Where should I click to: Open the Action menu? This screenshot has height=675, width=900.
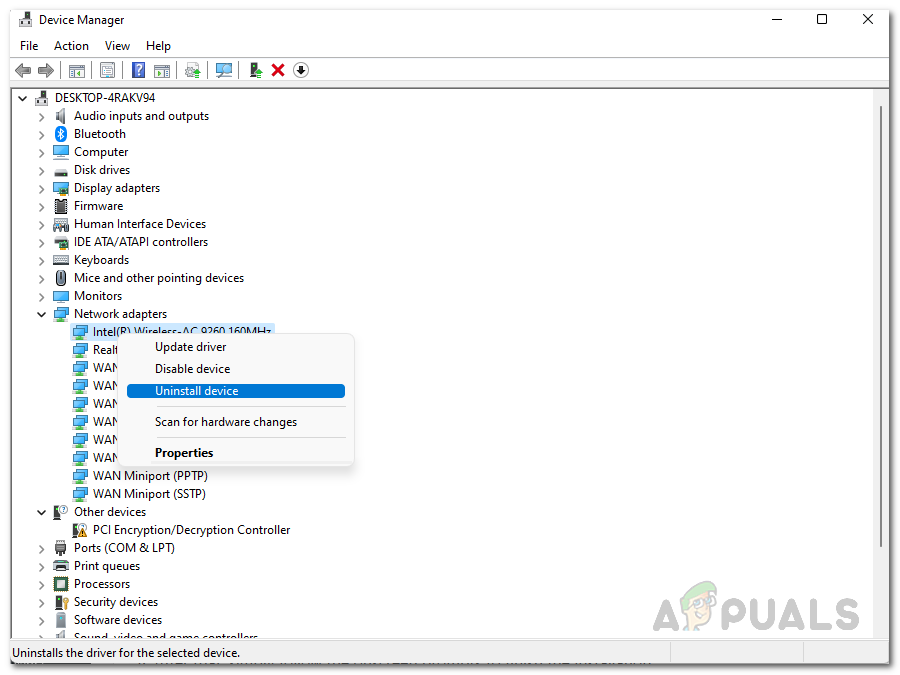pos(71,46)
